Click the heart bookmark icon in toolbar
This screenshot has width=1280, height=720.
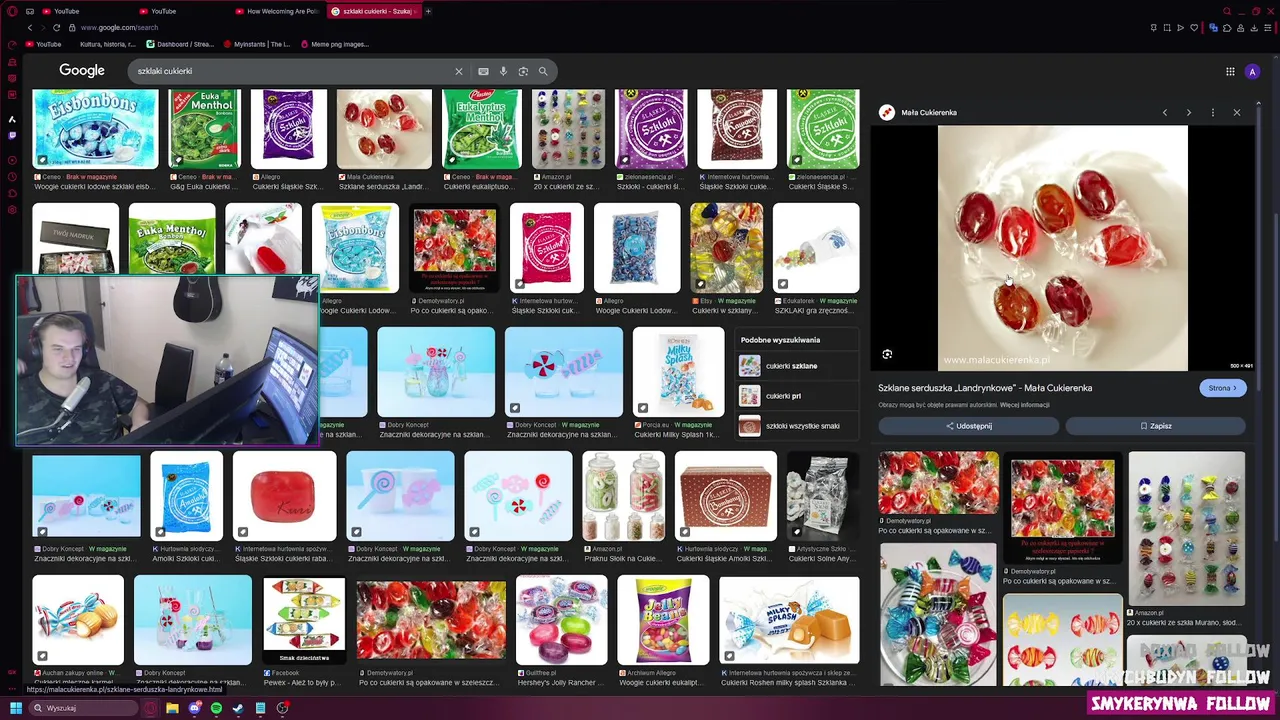pyautogui.click(x=1194, y=27)
